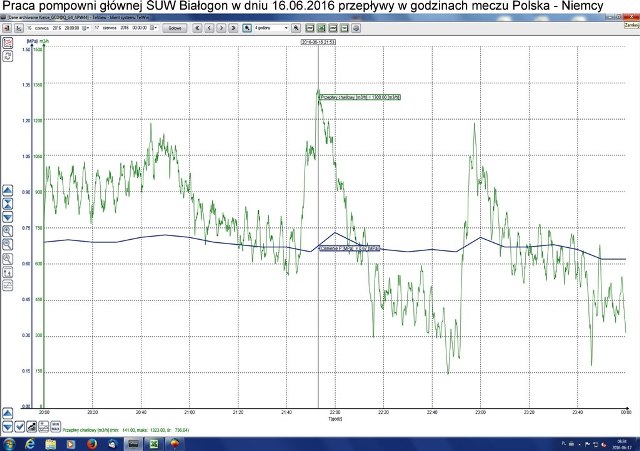
Task: Click the chart icon at top-left of plot
Action: pos(8,43)
